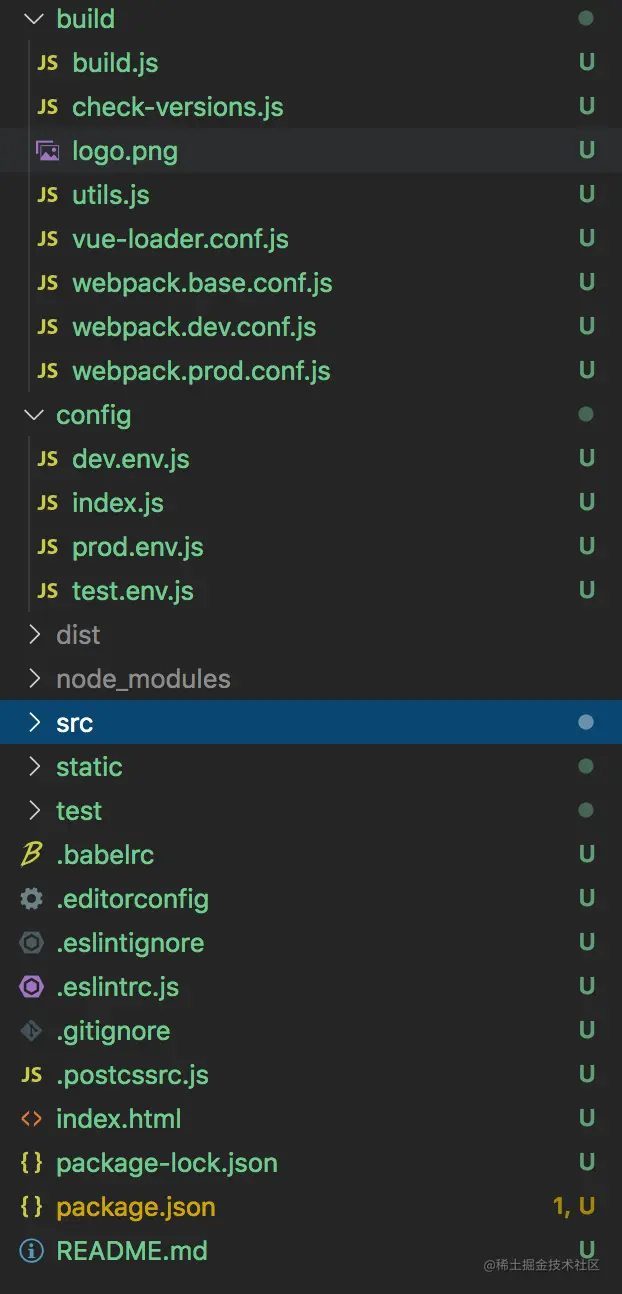The width and height of the screenshot is (622, 1294).
Task: Collapse the build folder
Action: click(x=35, y=19)
